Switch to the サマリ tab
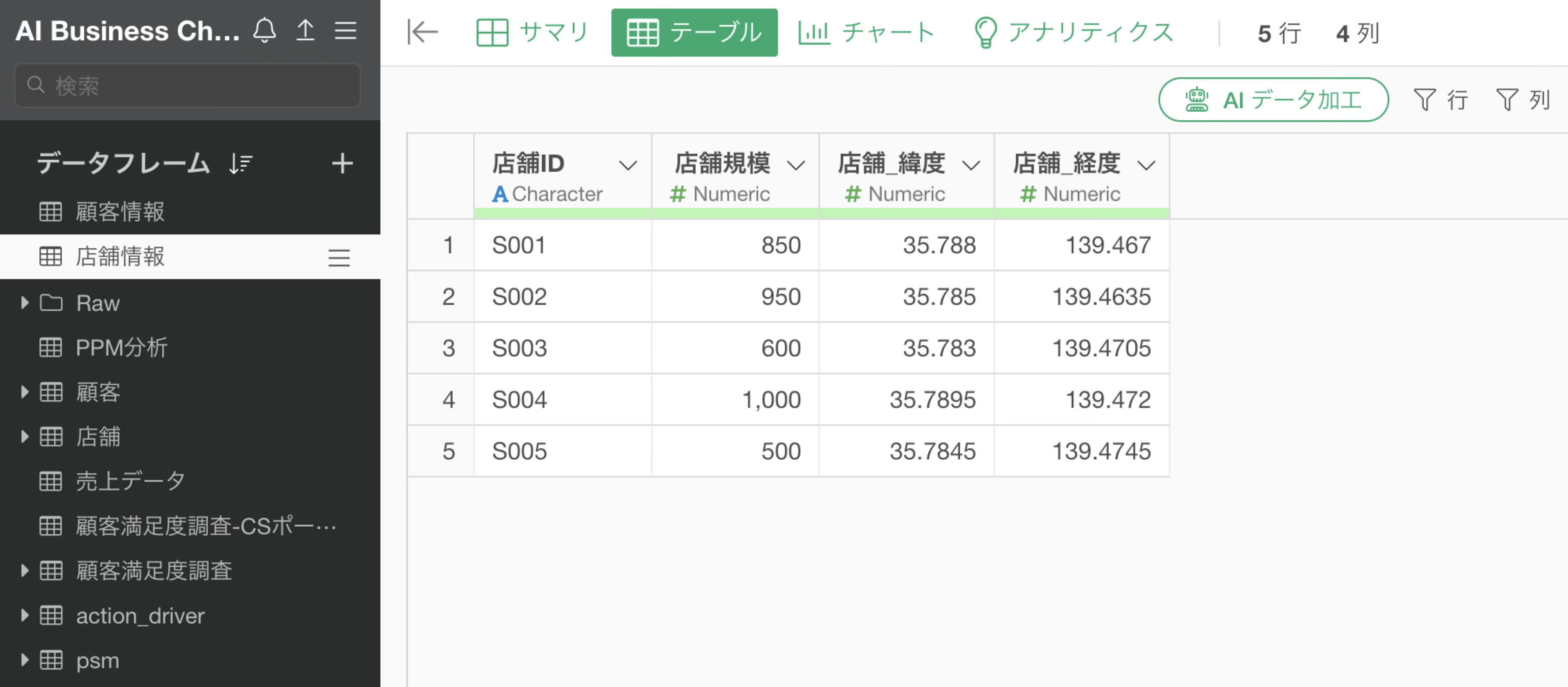The height and width of the screenshot is (687, 1568). tap(532, 32)
